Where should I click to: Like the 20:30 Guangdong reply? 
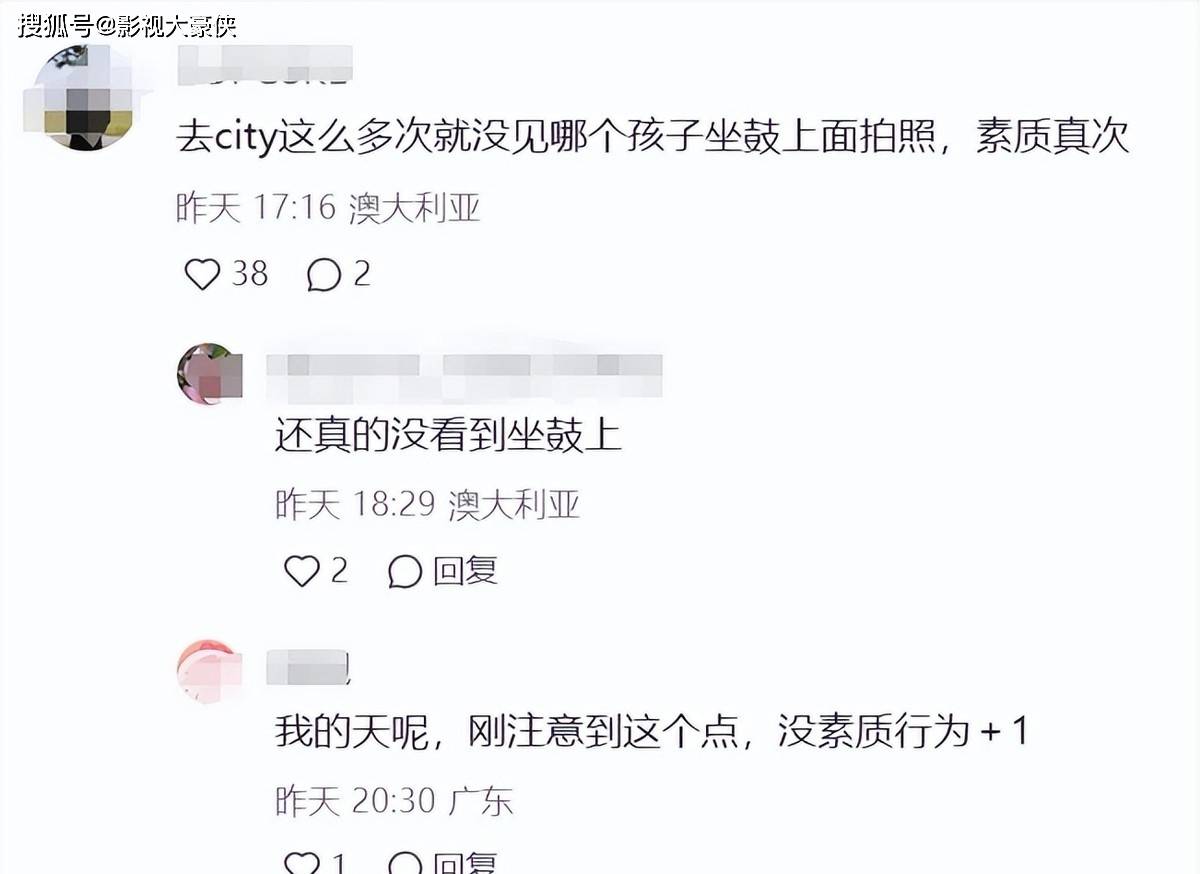coord(302,864)
